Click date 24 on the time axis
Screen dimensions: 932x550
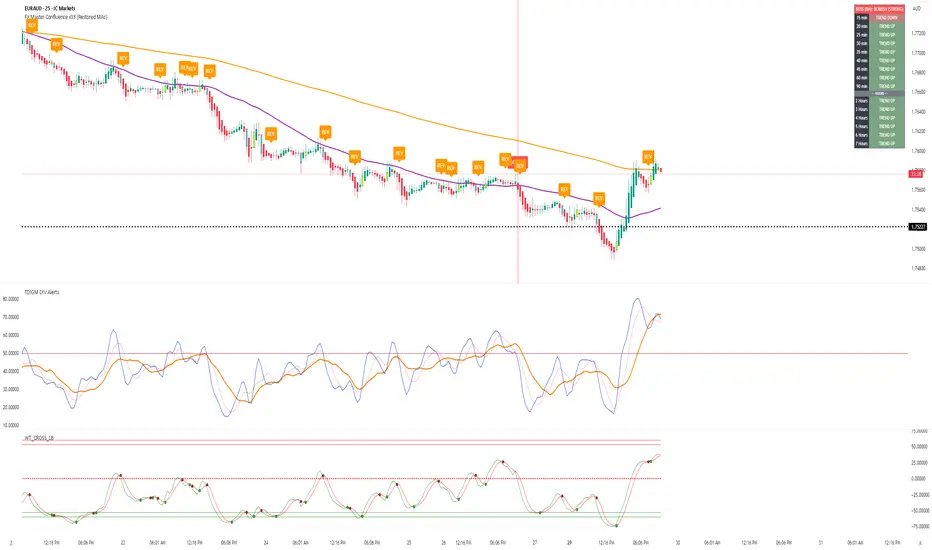[266, 542]
